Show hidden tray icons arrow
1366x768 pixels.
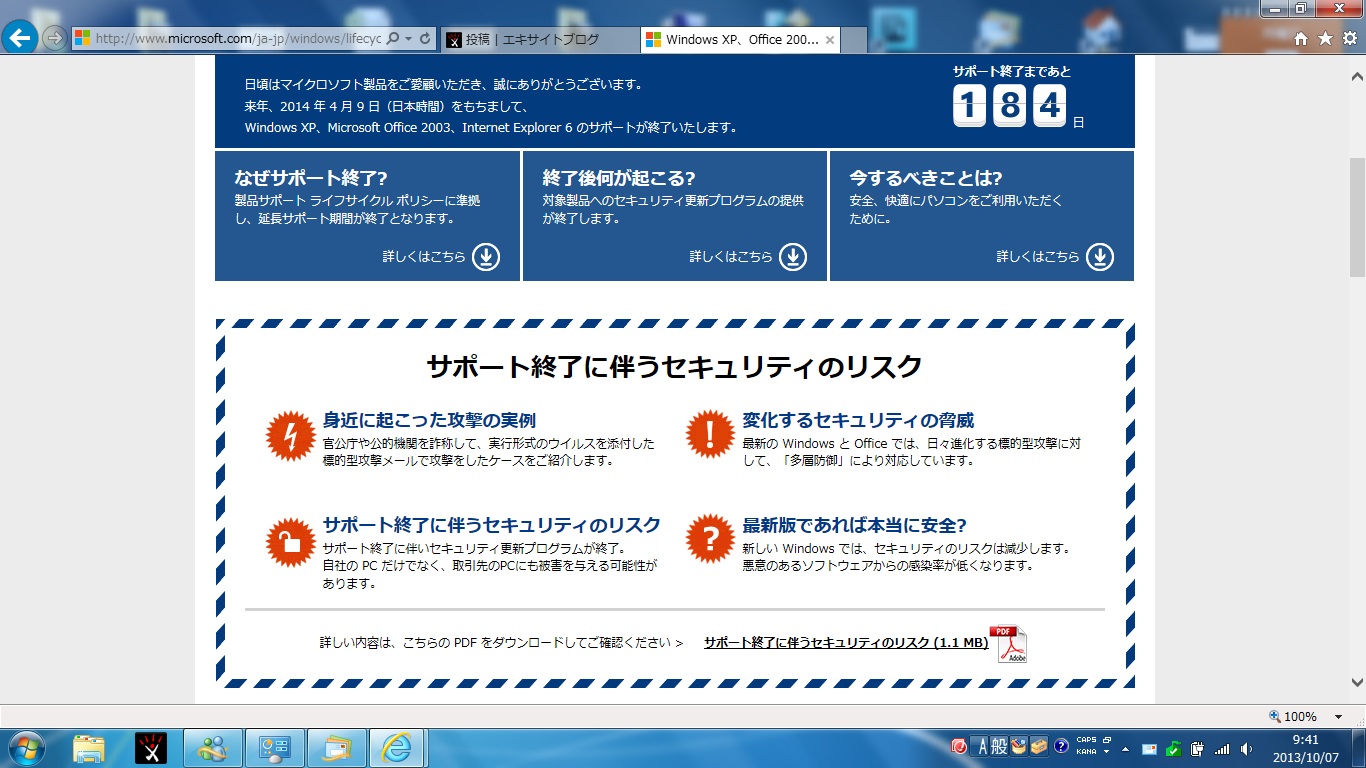(x=1127, y=748)
